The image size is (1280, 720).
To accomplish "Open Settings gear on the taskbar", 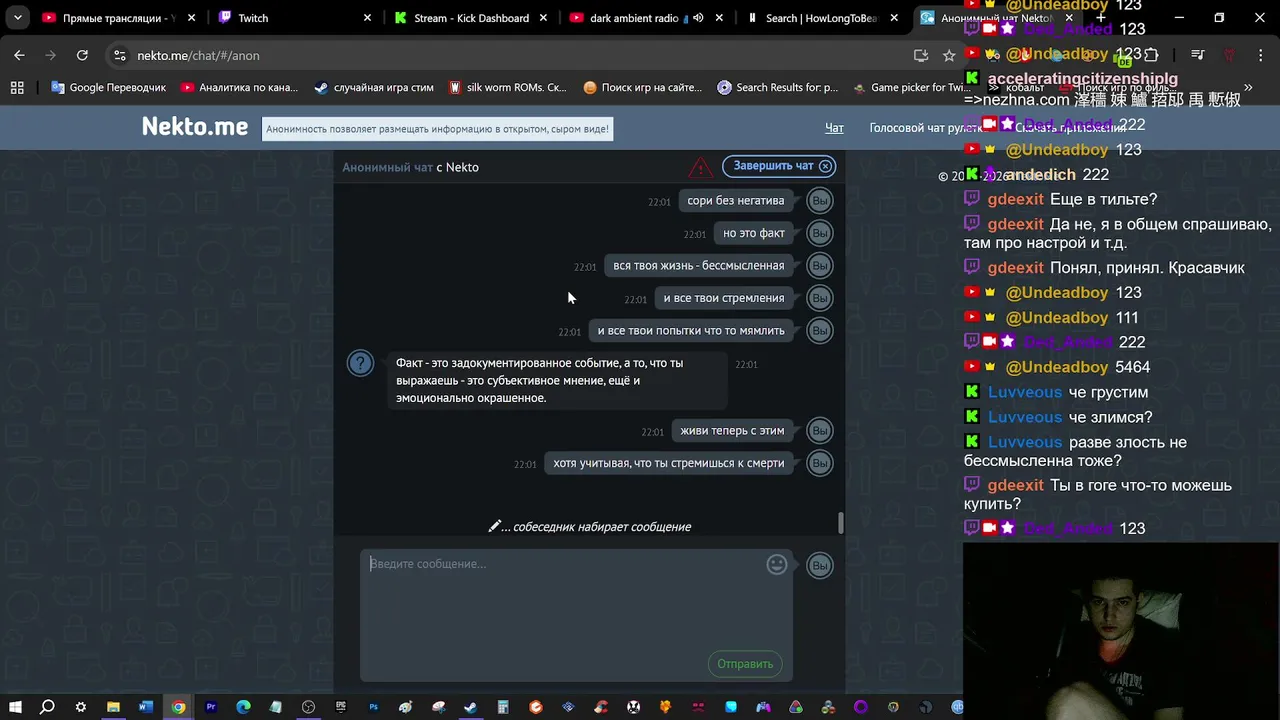I will [80, 707].
